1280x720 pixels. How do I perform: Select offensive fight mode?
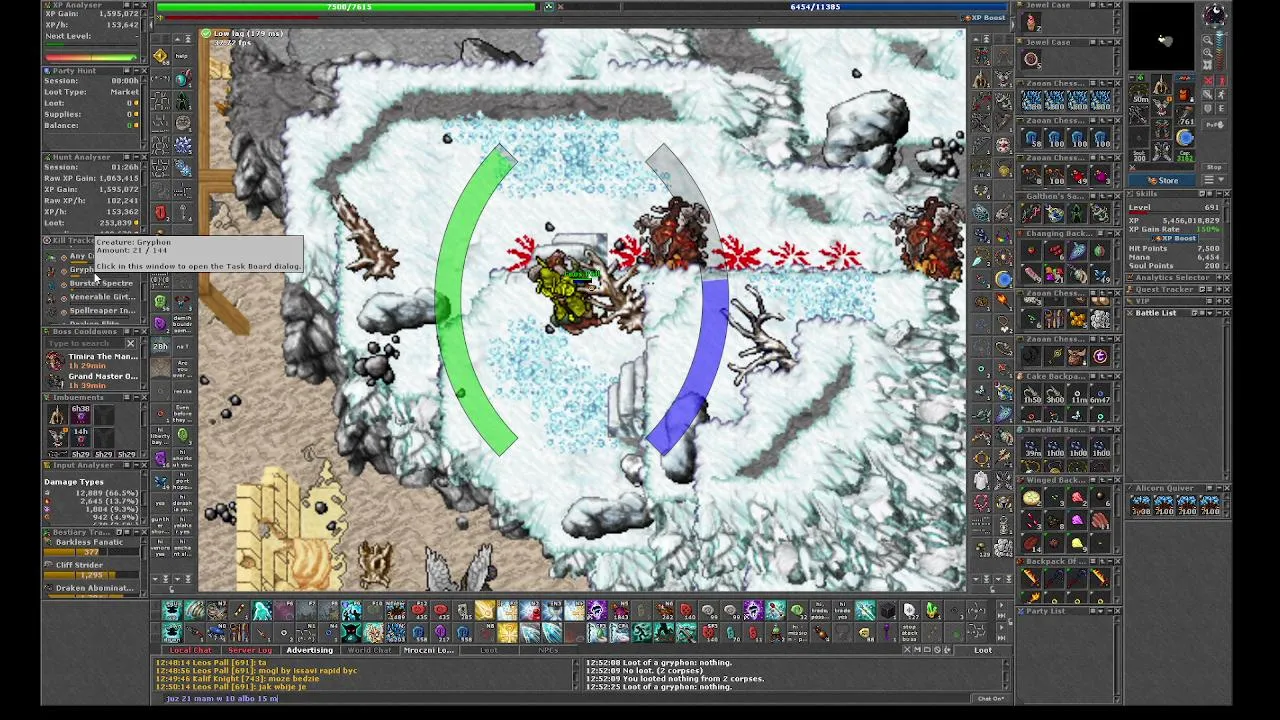[x=1208, y=81]
